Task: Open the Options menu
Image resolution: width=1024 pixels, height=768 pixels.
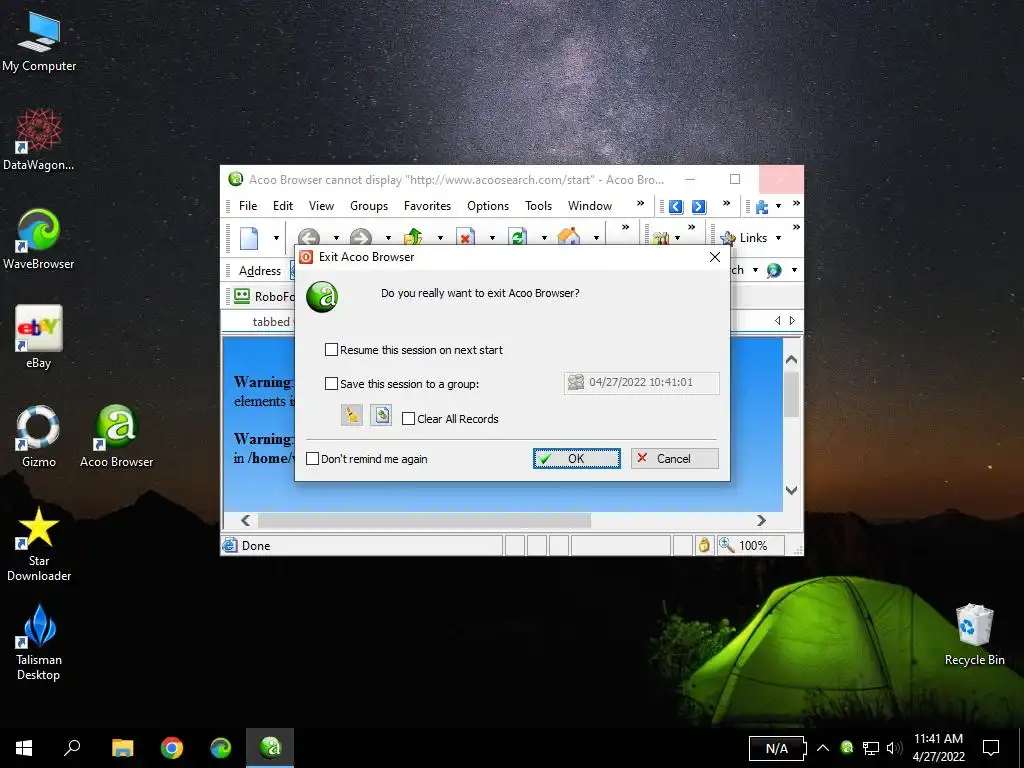Action: 488,206
